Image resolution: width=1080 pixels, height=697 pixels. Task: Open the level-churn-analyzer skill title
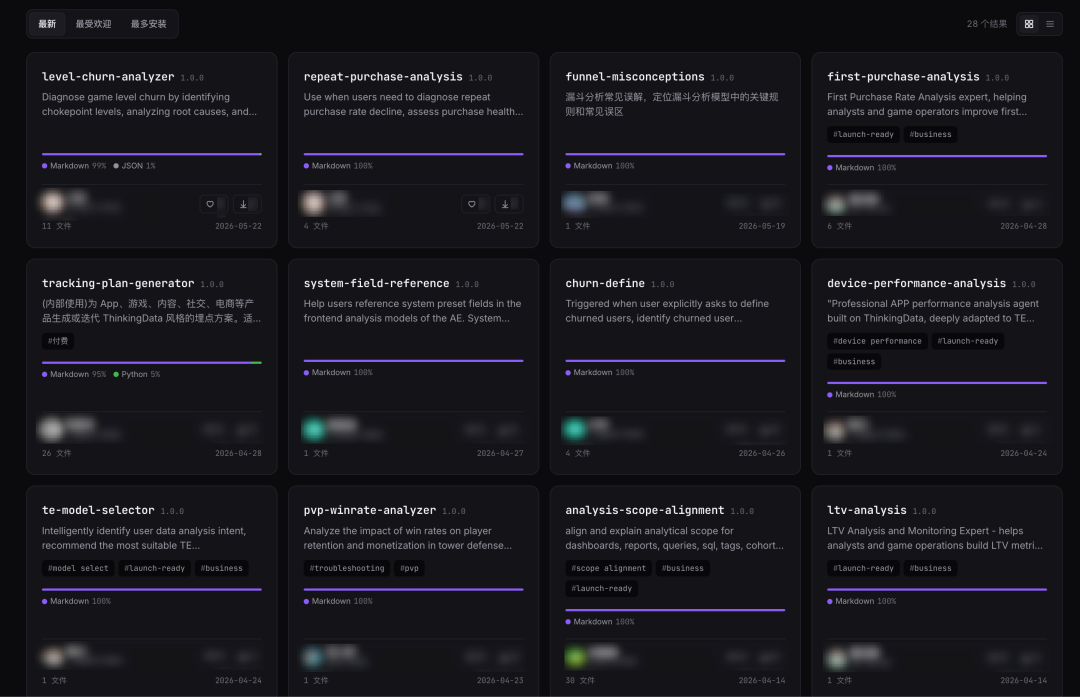pos(108,76)
